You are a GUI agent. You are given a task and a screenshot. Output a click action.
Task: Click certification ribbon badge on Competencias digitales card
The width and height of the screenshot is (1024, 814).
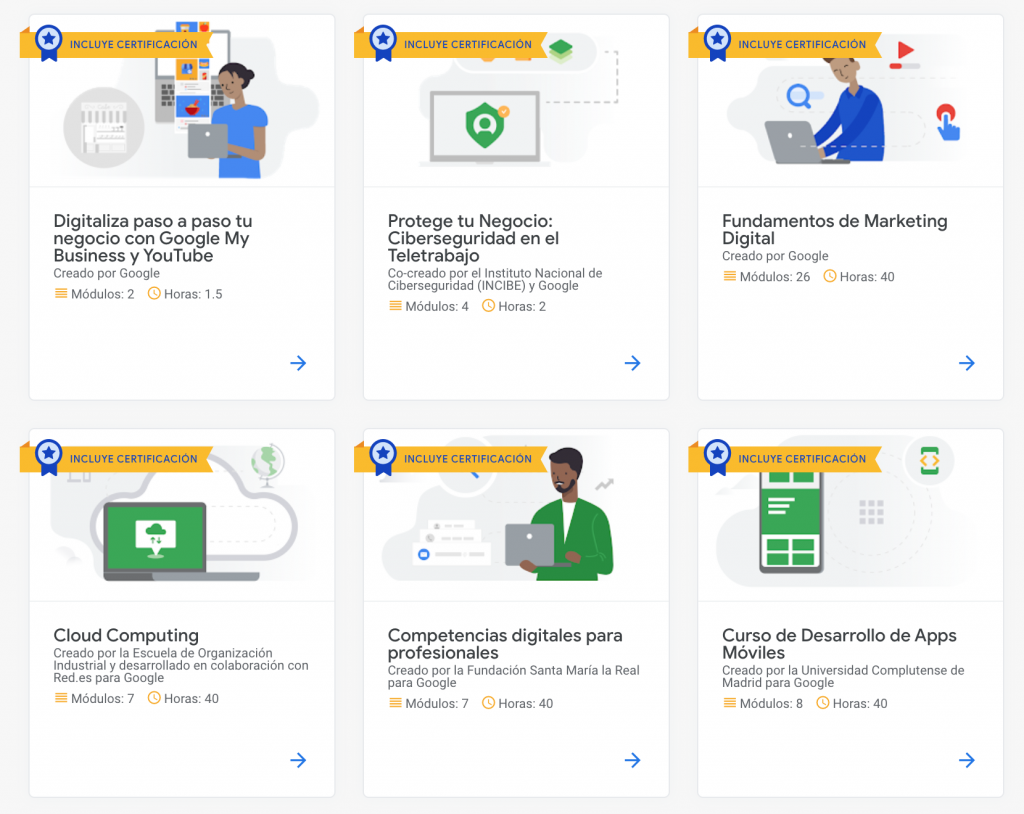click(383, 457)
